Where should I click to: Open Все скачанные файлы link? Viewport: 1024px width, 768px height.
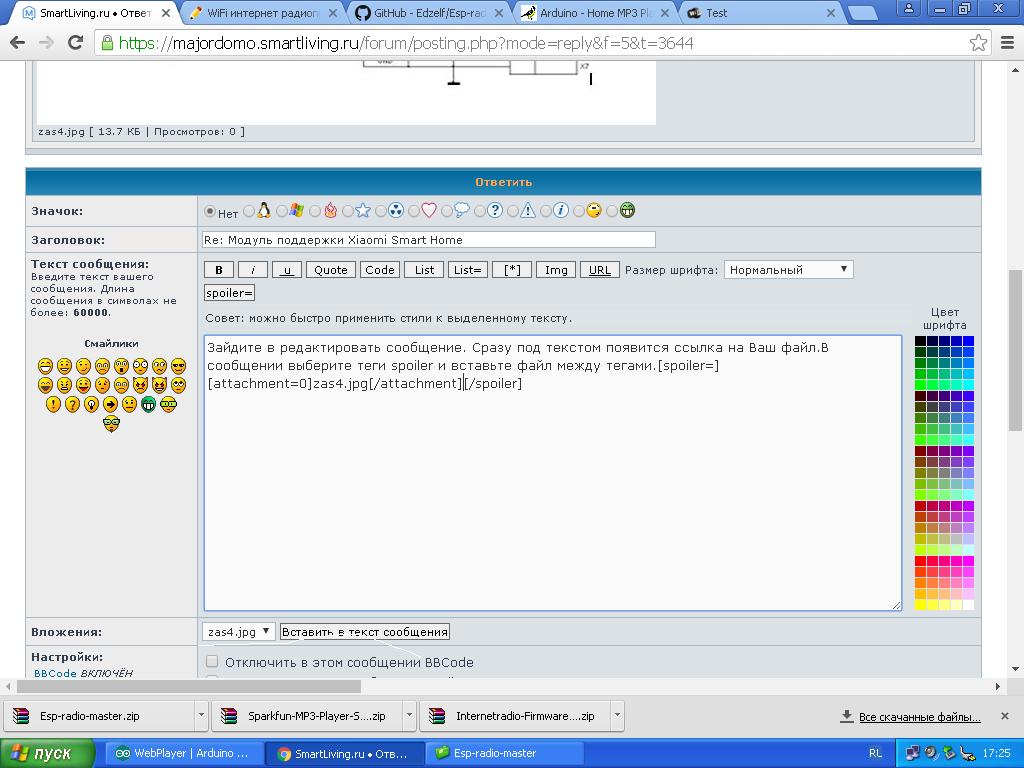click(920, 716)
